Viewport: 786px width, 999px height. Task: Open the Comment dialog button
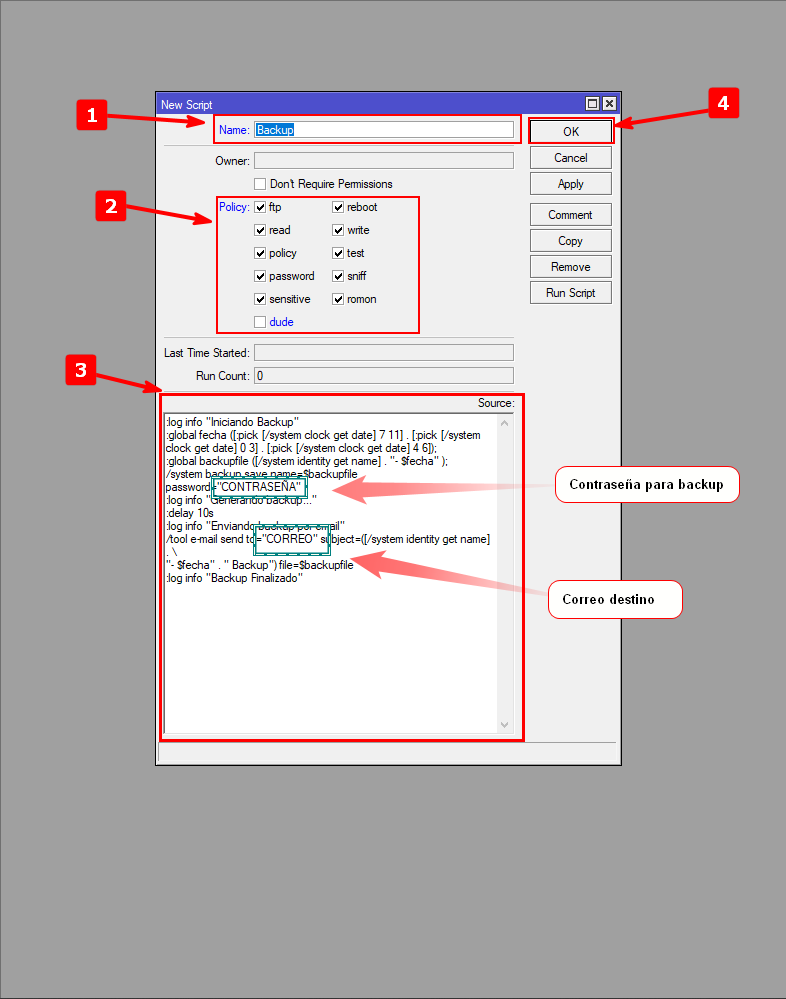[570, 215]
